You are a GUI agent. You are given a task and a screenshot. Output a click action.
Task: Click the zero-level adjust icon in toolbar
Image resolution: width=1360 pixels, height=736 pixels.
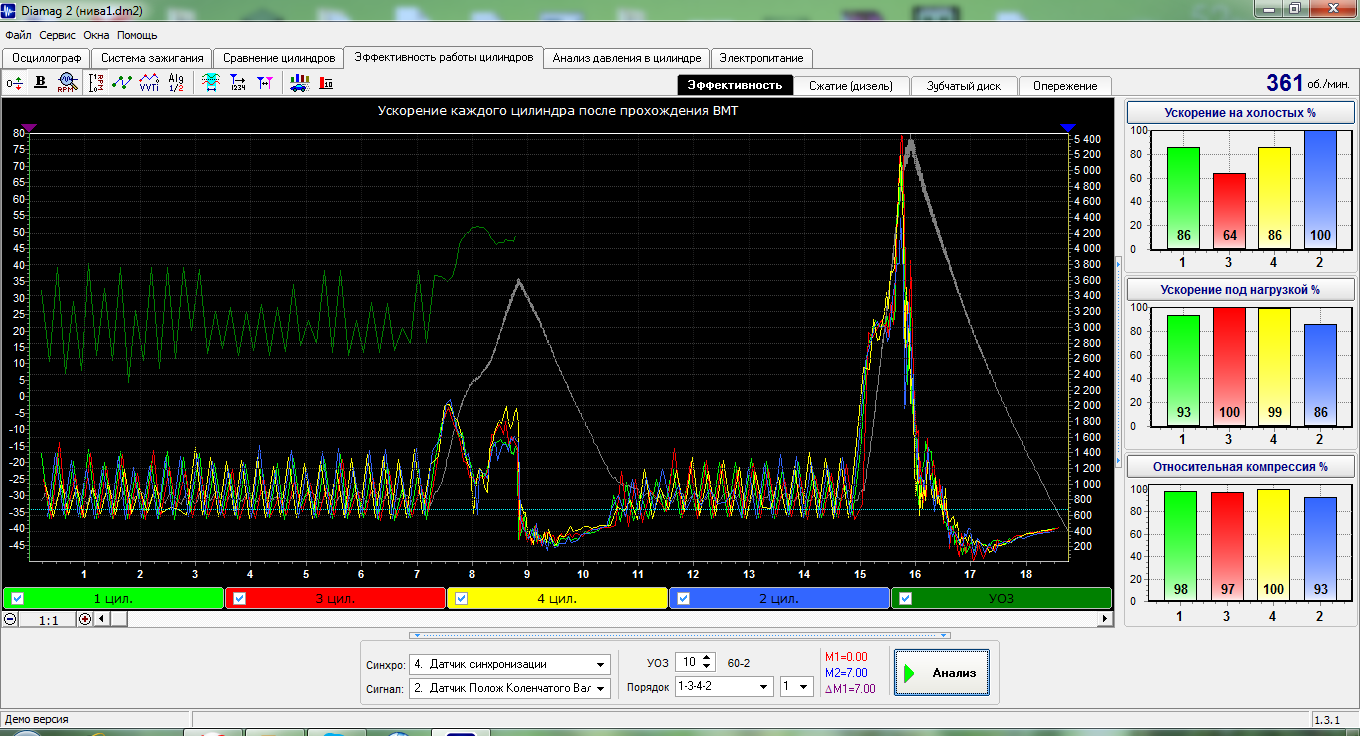[15, 83]
